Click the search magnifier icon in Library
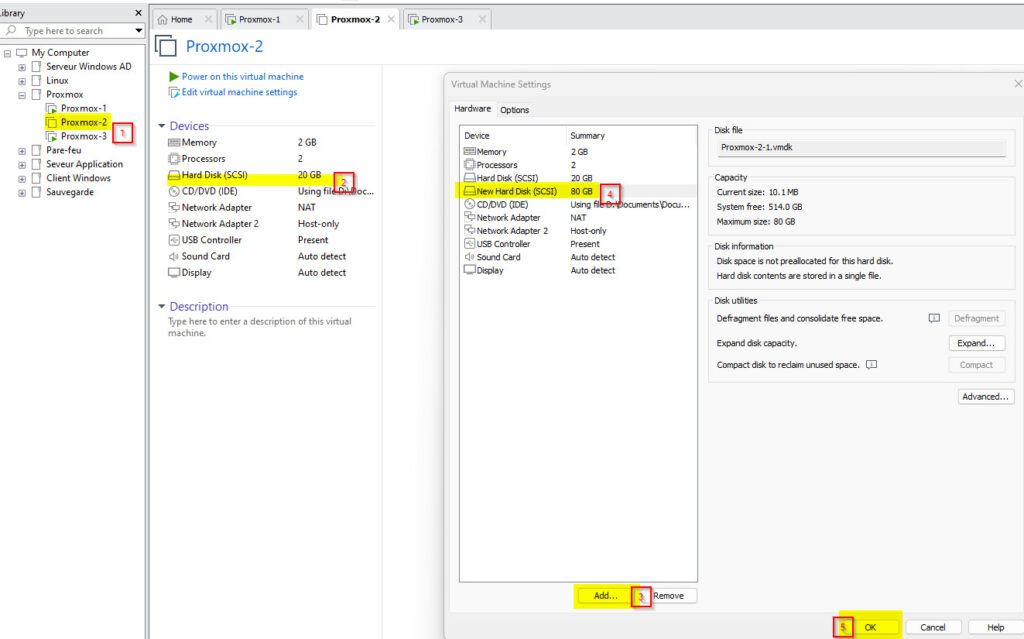Image resolution: width=1024 pixels, height=639 pixels. [x=11, y=30]
